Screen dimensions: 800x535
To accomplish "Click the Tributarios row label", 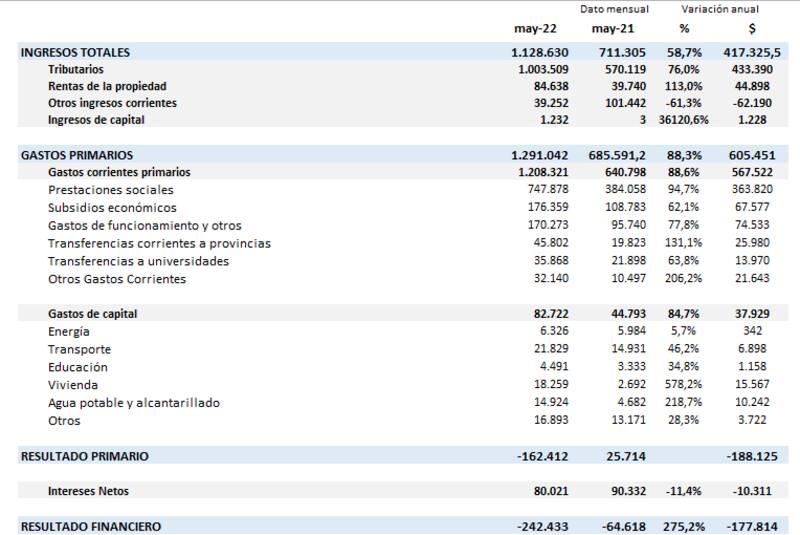I will pyautogui.click(x=78, y=69).
